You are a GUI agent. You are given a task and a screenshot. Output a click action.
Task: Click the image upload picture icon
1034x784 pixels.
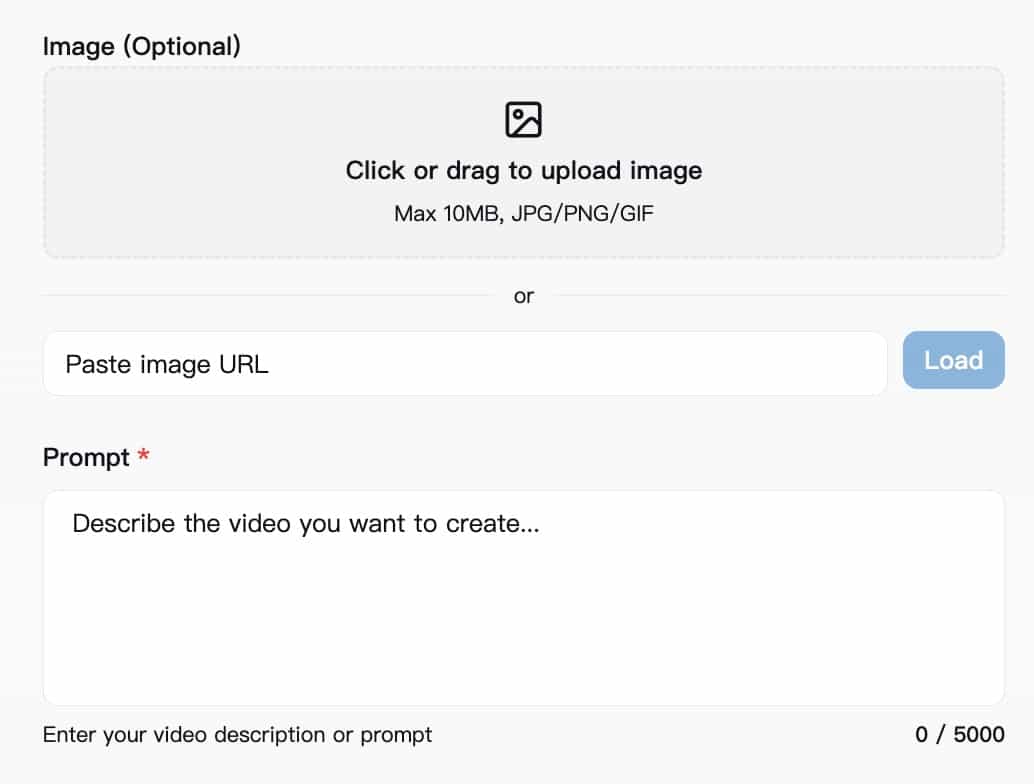(523, 119)
